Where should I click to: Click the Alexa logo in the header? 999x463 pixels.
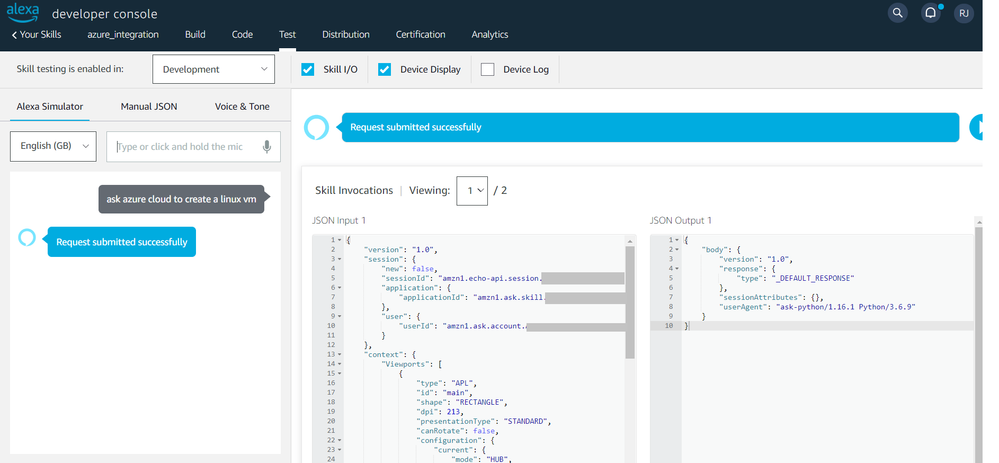(23, 12)
